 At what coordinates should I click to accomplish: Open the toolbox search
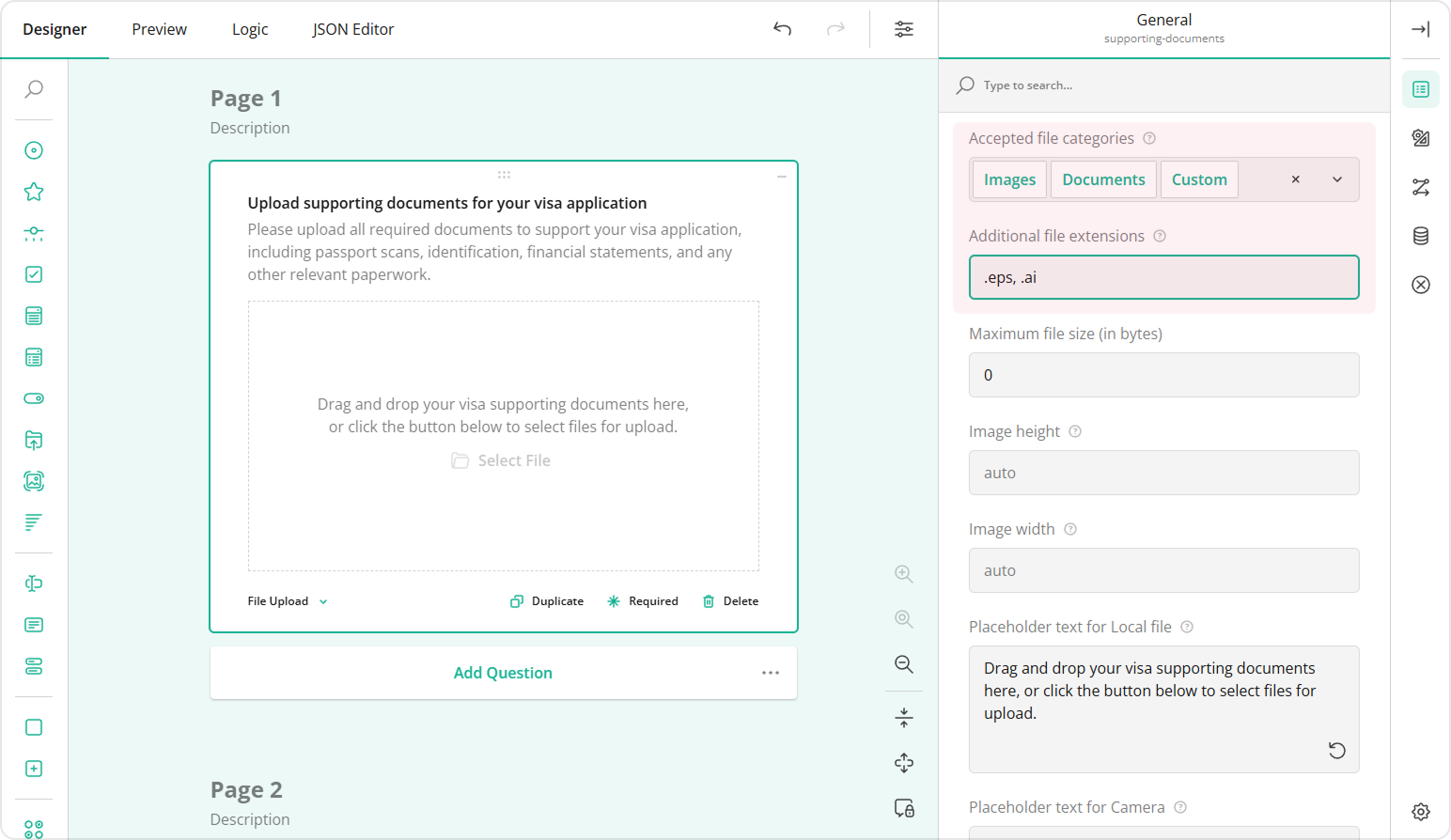pyautogui.click(x=34, y=88)
